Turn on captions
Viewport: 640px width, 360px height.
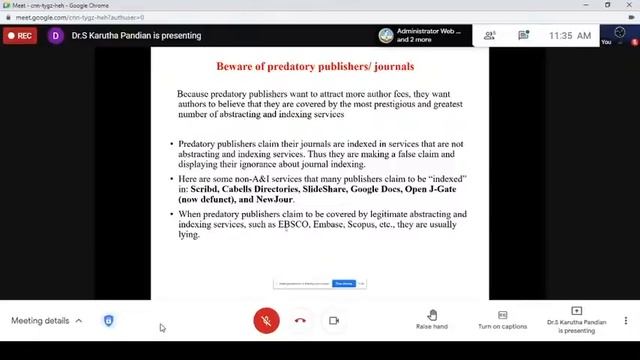coord(502,320)
